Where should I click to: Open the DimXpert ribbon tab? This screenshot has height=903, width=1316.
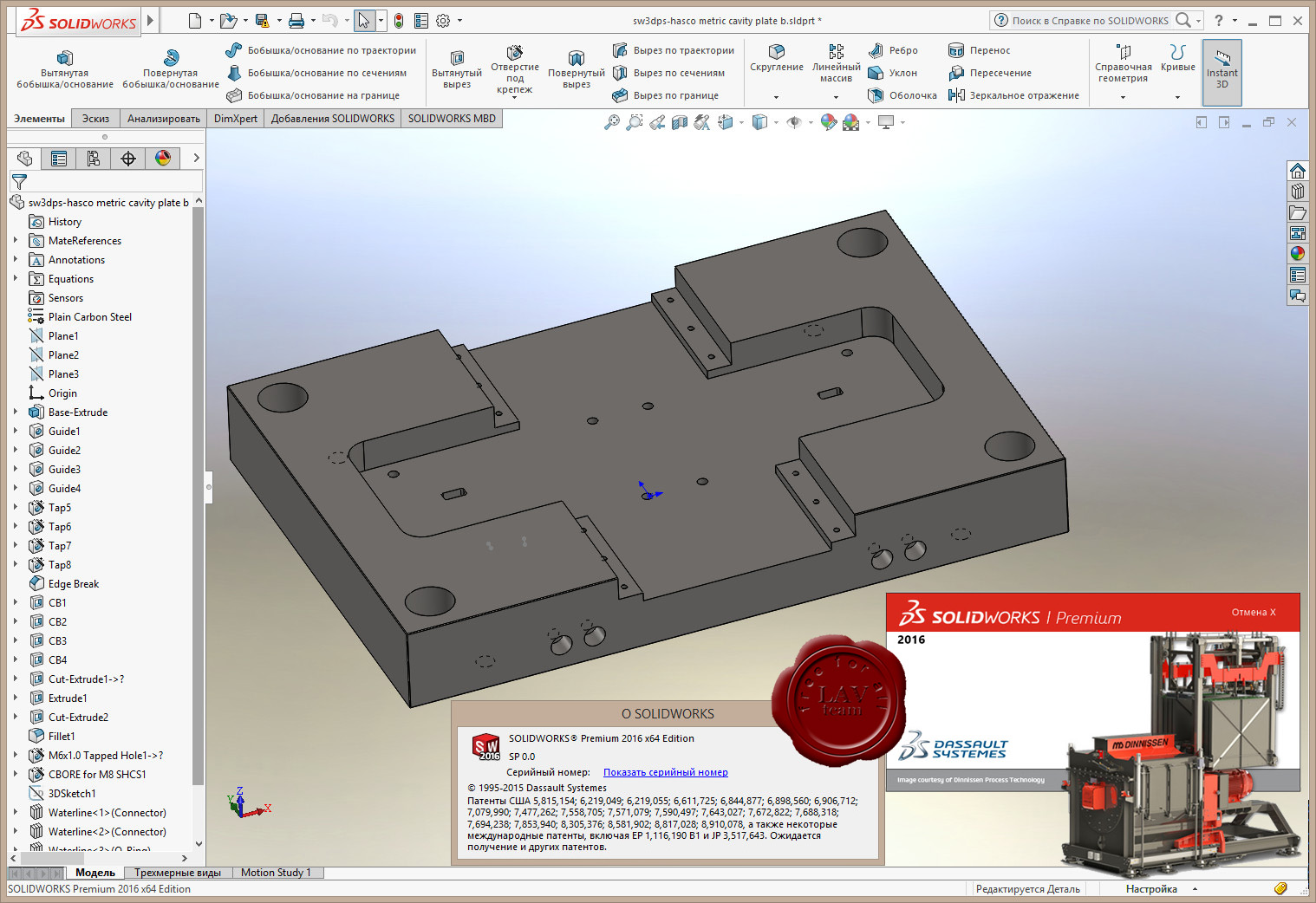click(x=236, y=119)
